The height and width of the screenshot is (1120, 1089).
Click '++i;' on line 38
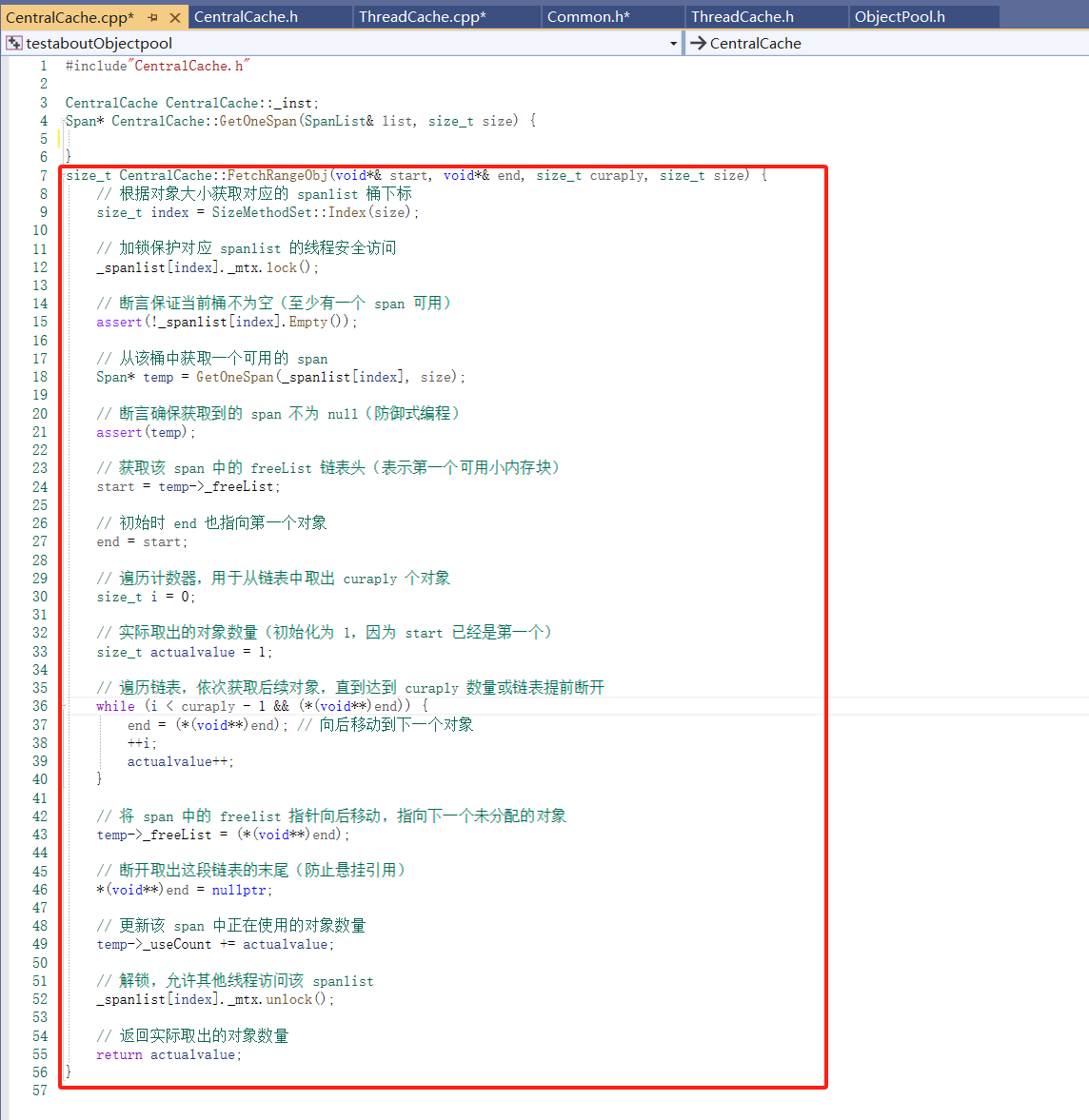(x=142, y=743)
